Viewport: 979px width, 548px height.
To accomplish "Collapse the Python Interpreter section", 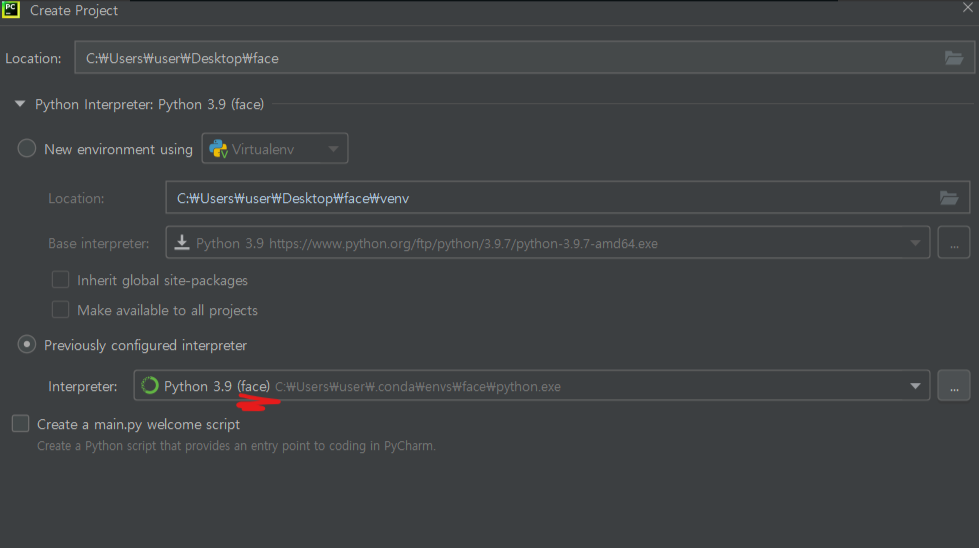I will [20, 104].
